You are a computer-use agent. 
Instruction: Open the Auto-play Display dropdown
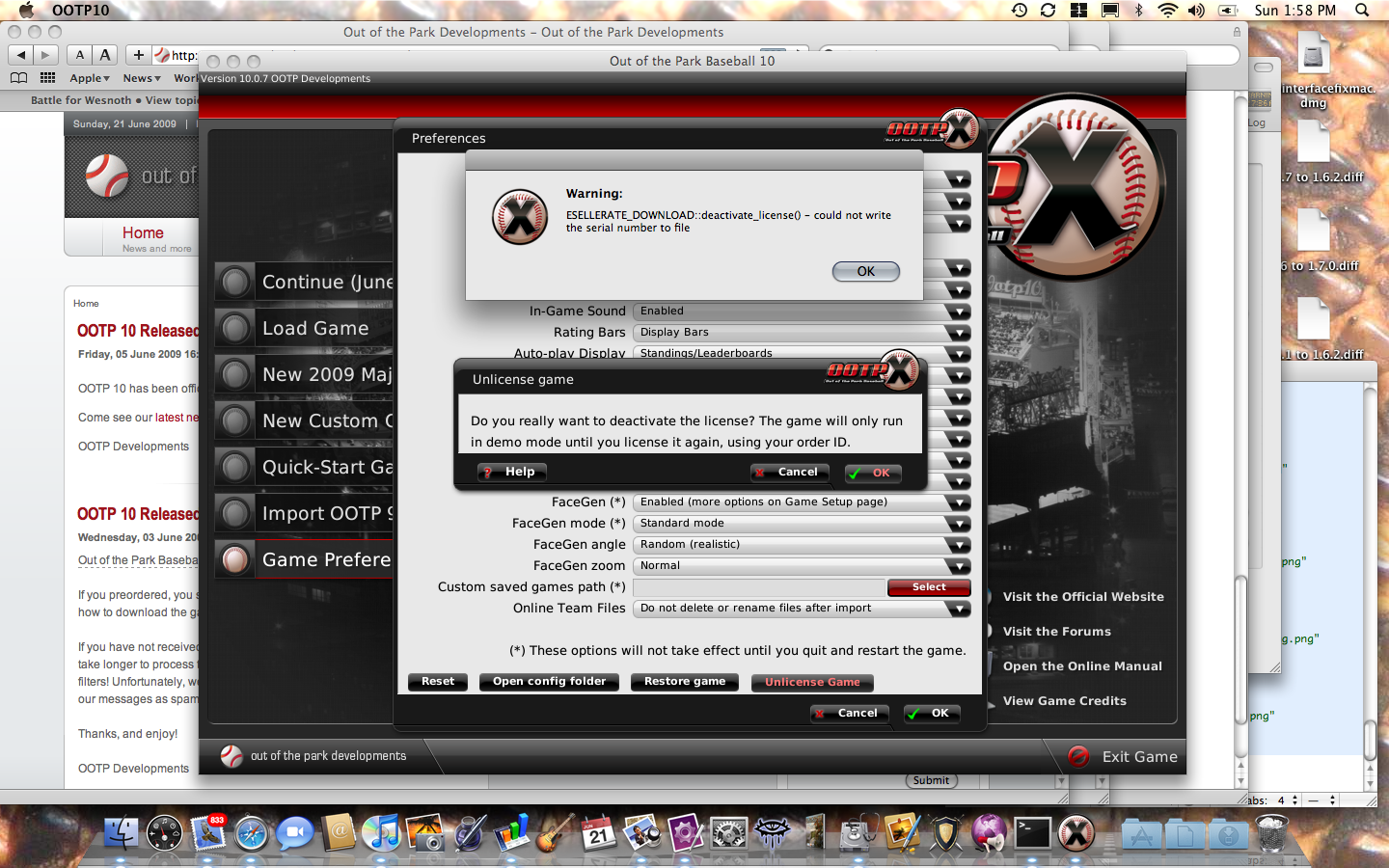coord(802,353)
